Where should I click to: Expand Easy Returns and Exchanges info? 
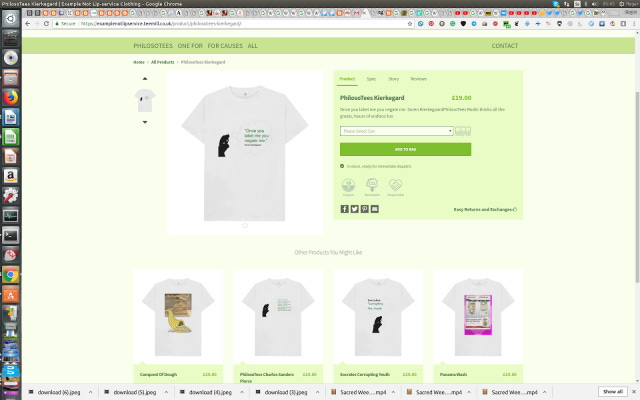coord(485,209)
